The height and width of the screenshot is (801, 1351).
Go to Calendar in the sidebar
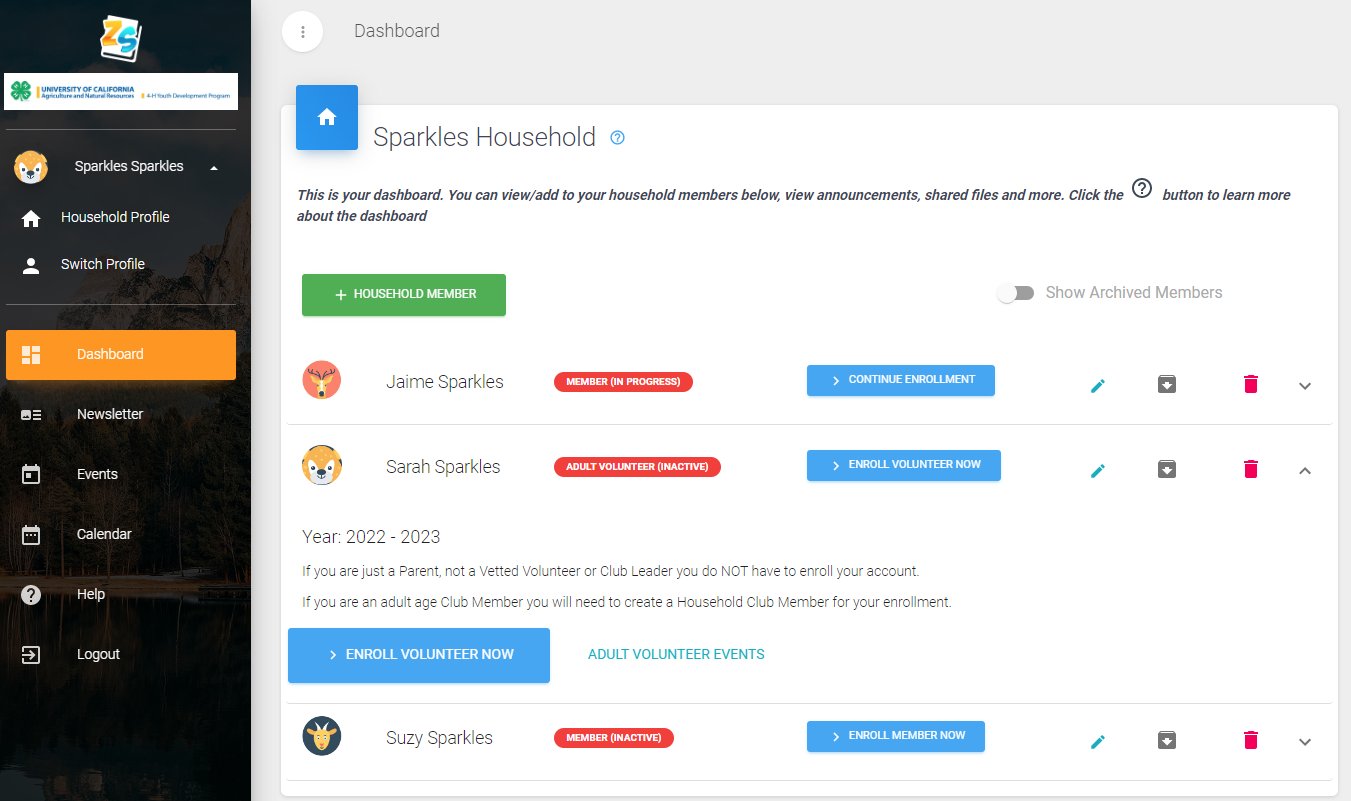point(104,534)
